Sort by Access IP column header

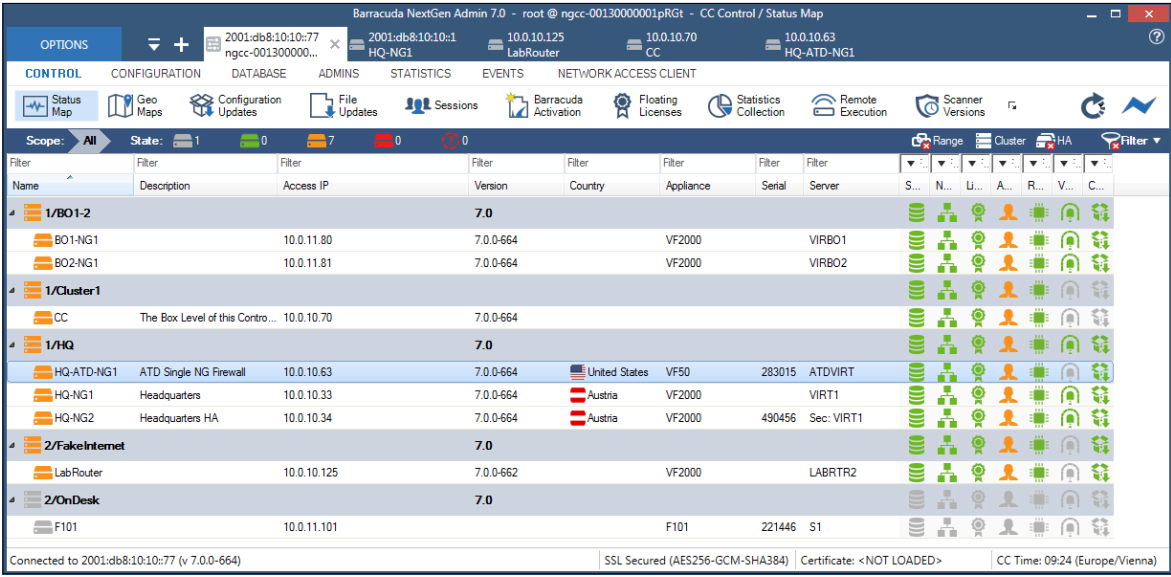click(x=373, y=186)
